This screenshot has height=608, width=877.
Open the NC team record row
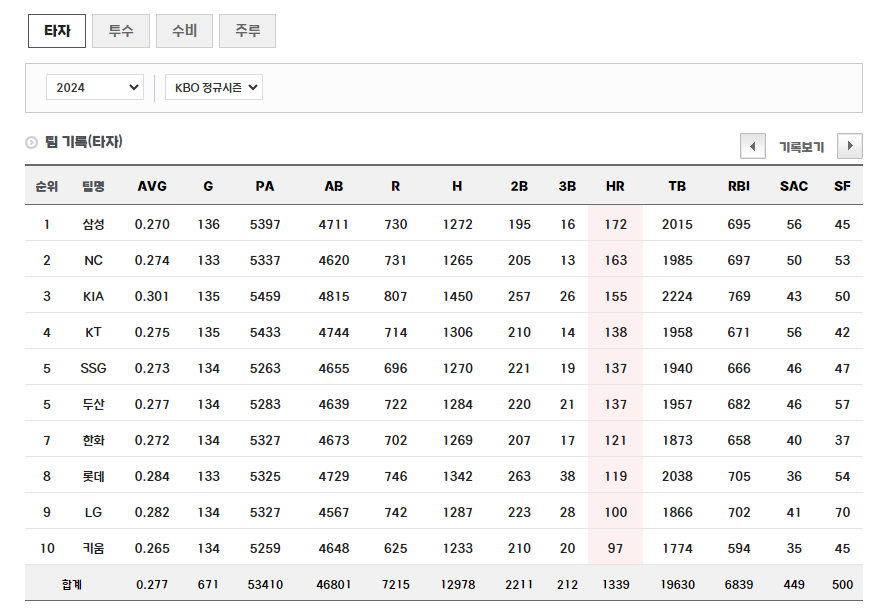pyautogui.click(x=94, y=260)
